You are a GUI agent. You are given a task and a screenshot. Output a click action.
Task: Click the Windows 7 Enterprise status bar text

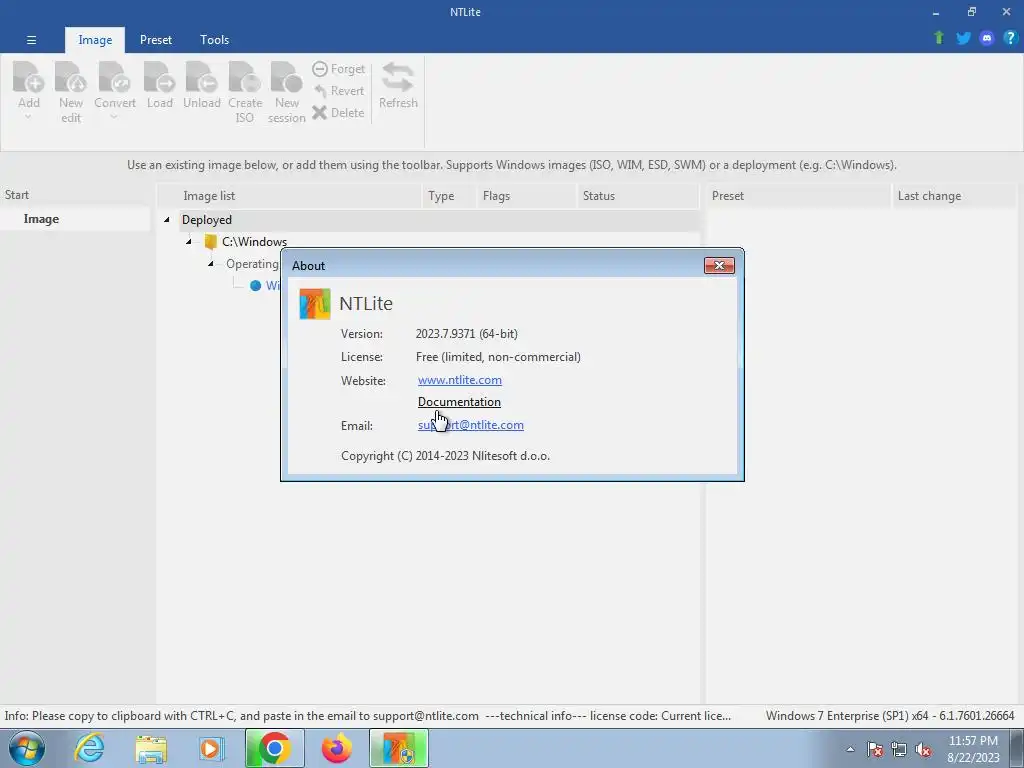889,716
